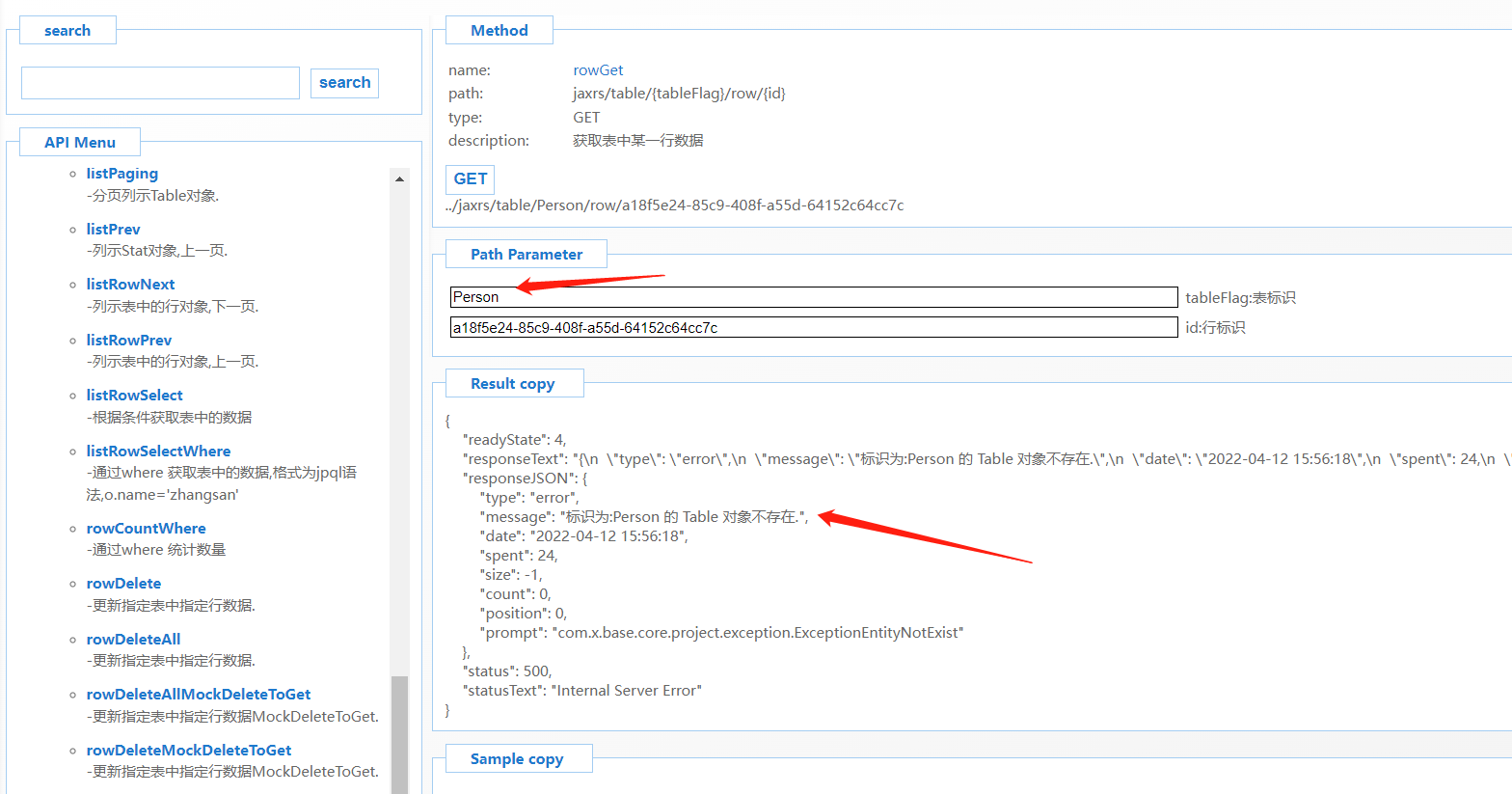
Task: Open rowDeleteMockDeleteToGet API entry
Action: (188, 751)
